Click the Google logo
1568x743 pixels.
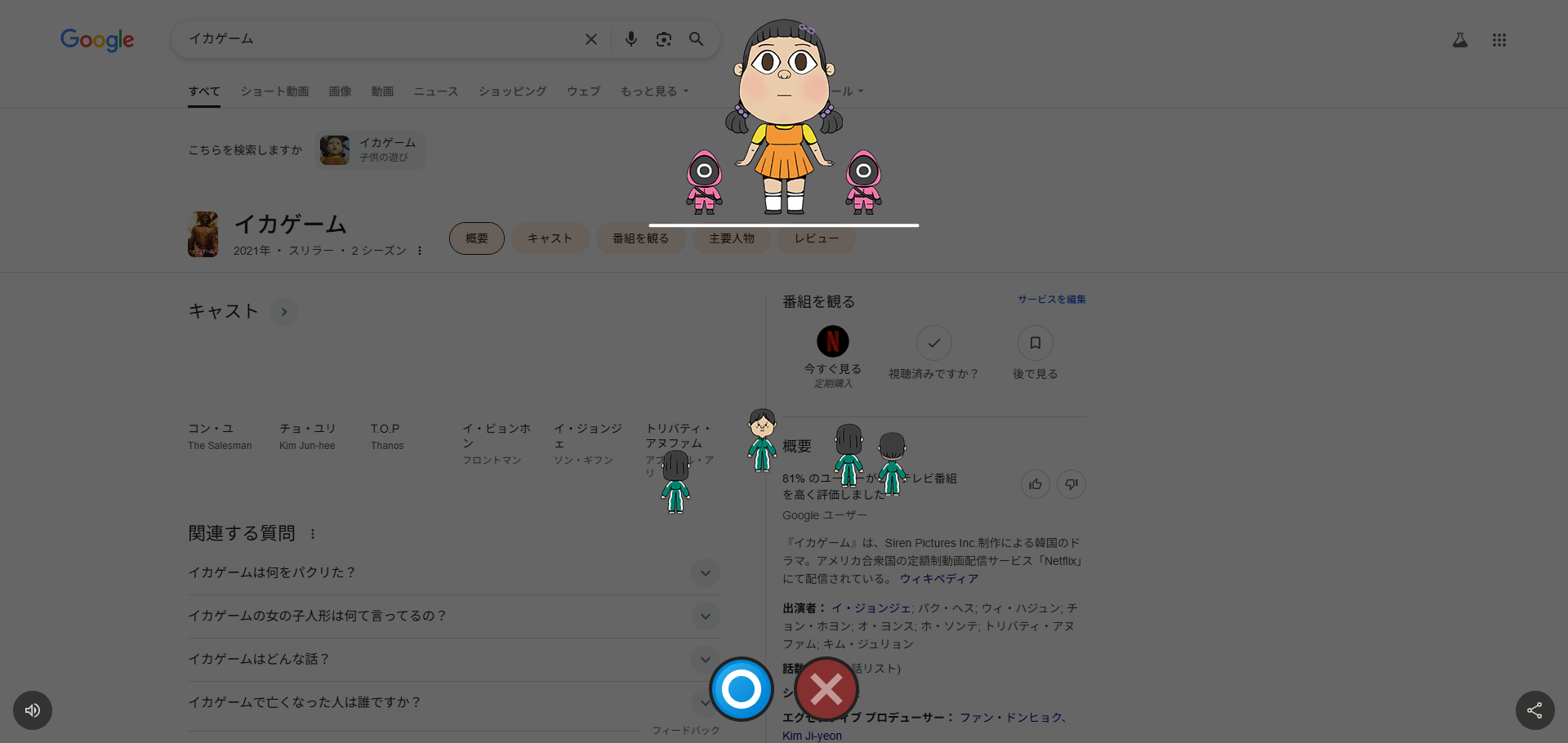tap(97, 39)
